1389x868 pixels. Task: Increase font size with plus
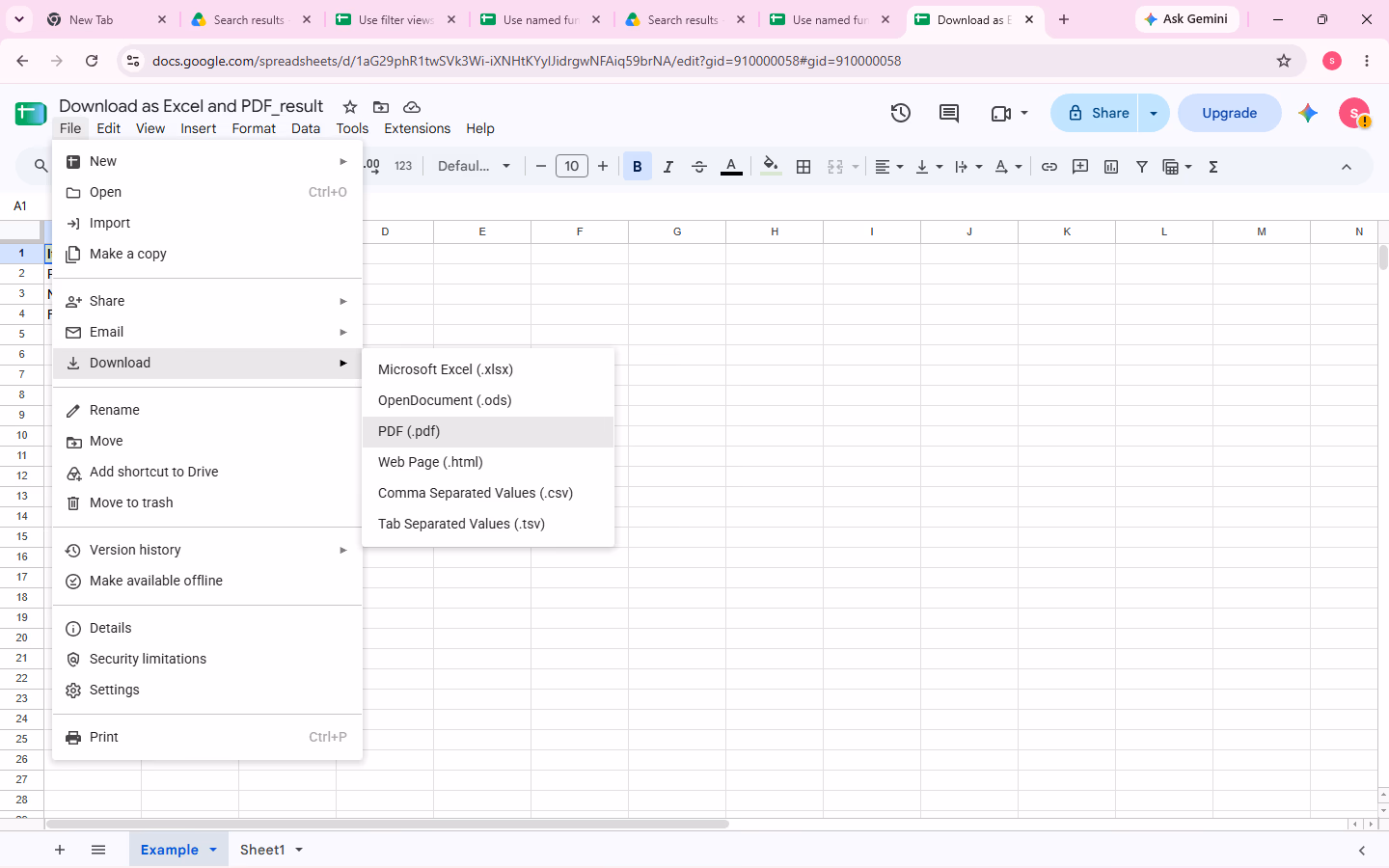(x=603, y=166)
